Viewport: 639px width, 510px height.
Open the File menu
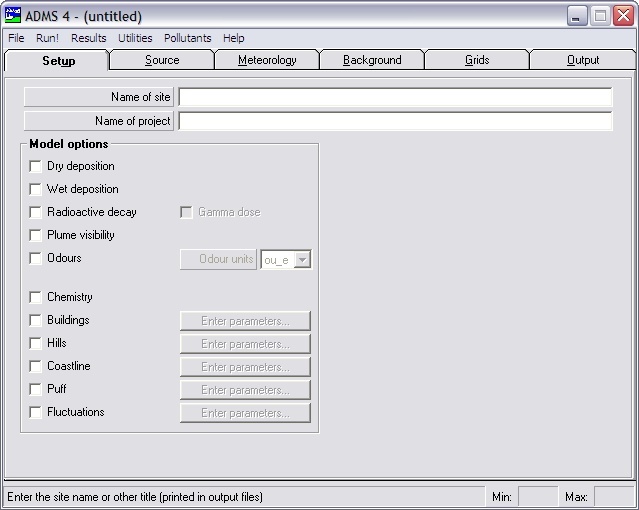16,38
